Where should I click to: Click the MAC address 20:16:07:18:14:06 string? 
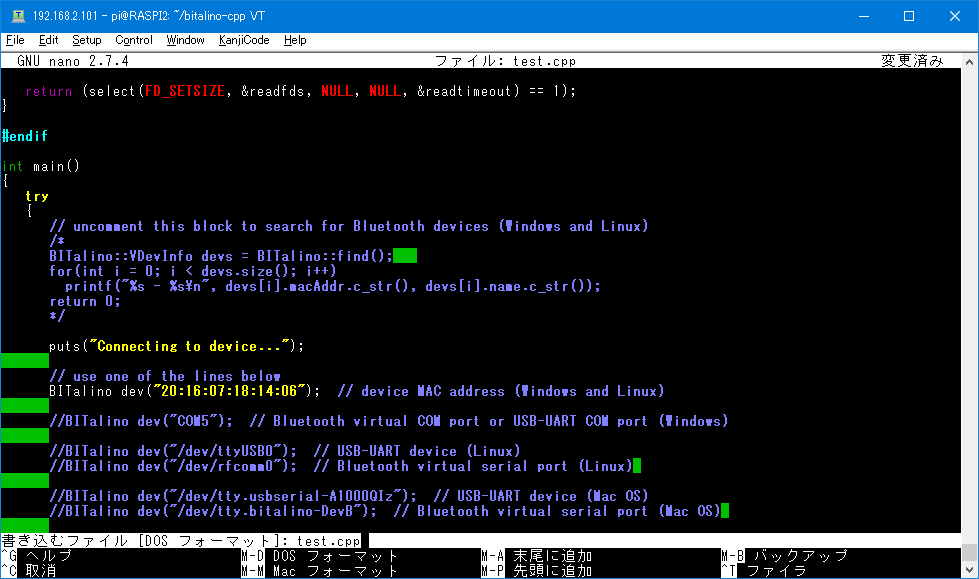(229, 391)
